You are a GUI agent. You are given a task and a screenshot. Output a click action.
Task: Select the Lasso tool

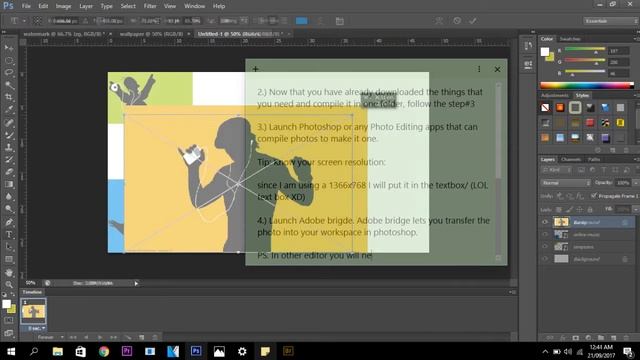9,73
